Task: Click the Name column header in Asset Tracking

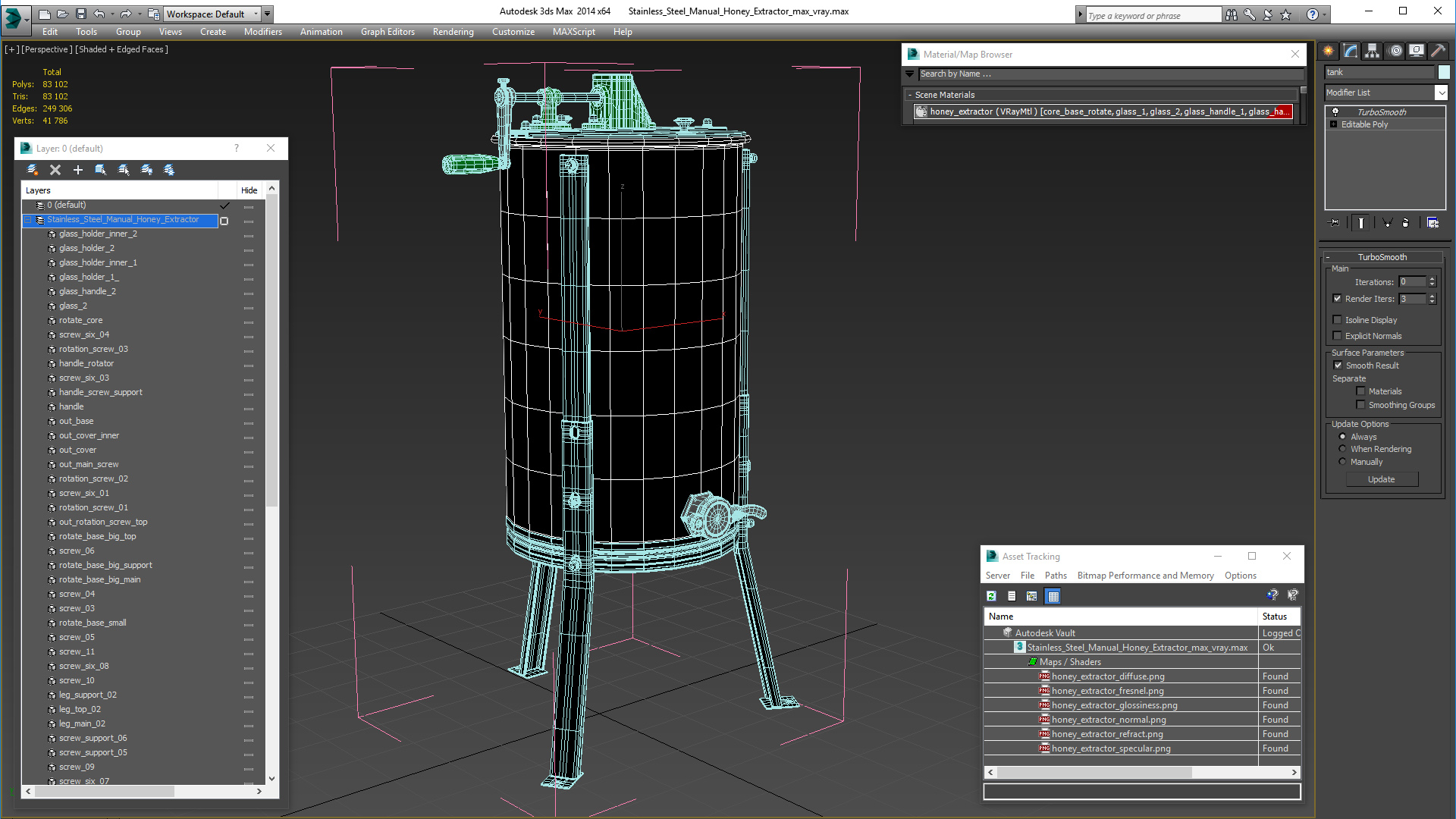Action: (1121, 617)
